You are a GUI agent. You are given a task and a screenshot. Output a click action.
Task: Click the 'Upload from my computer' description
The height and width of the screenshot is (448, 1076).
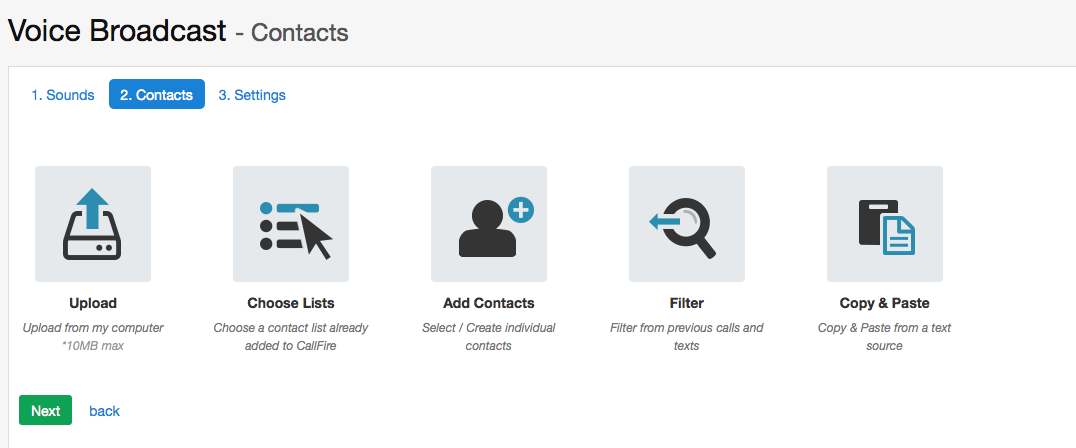tap(93, 328)
